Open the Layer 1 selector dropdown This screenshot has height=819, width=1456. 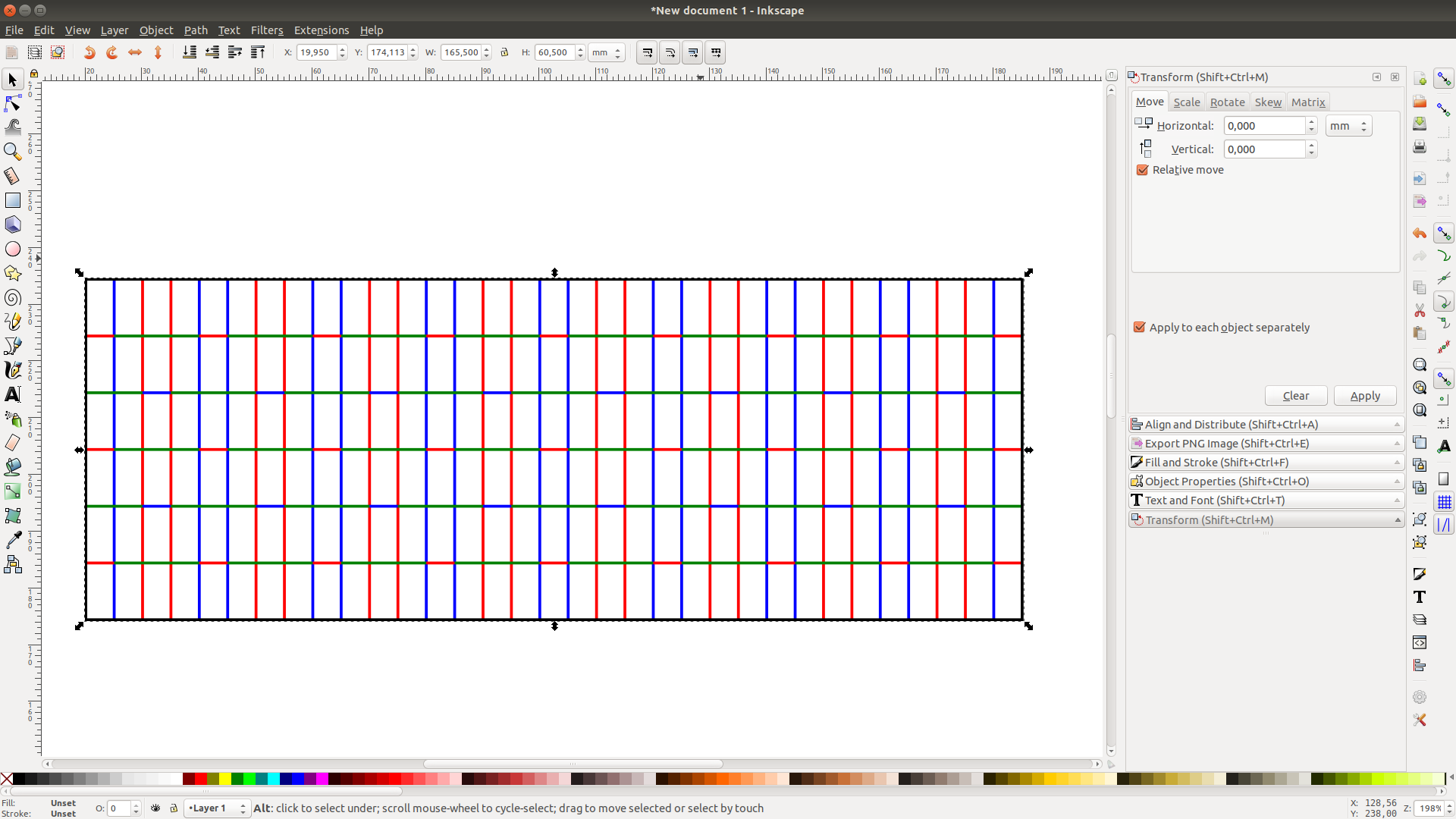[x=217, y=808]
